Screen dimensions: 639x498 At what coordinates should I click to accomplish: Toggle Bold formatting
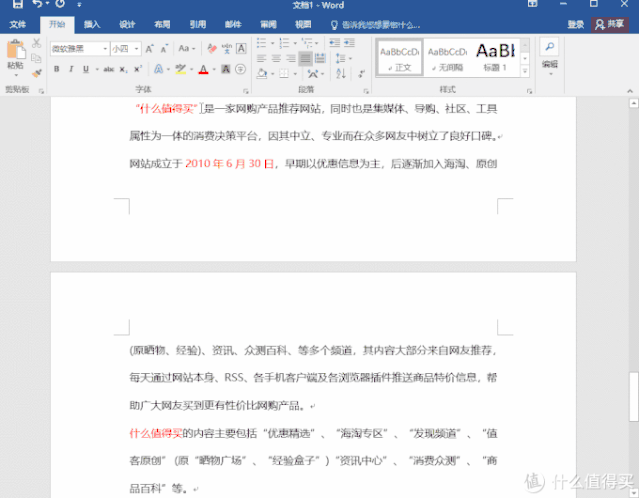57,69
